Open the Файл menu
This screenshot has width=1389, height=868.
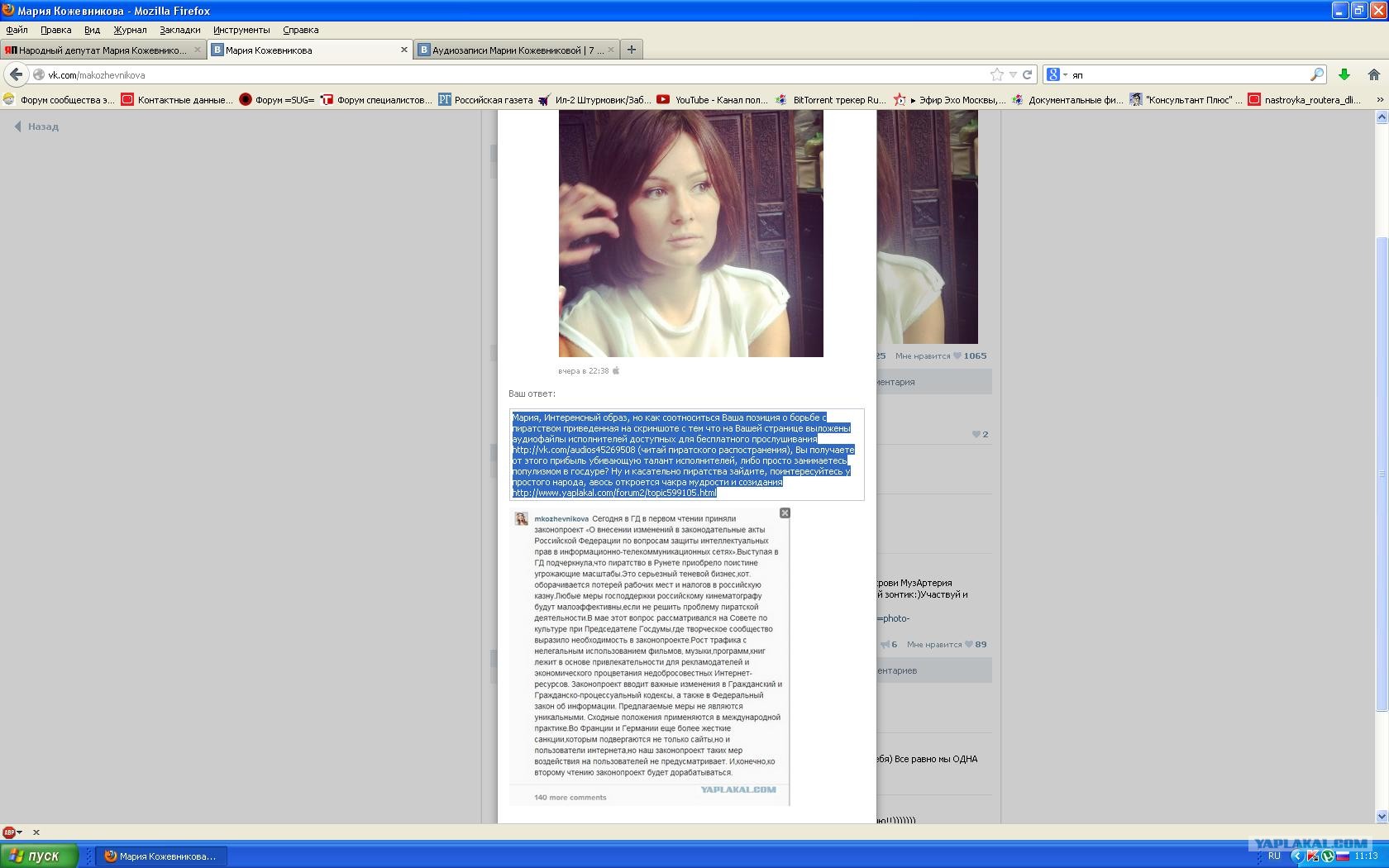pos(17,30)
